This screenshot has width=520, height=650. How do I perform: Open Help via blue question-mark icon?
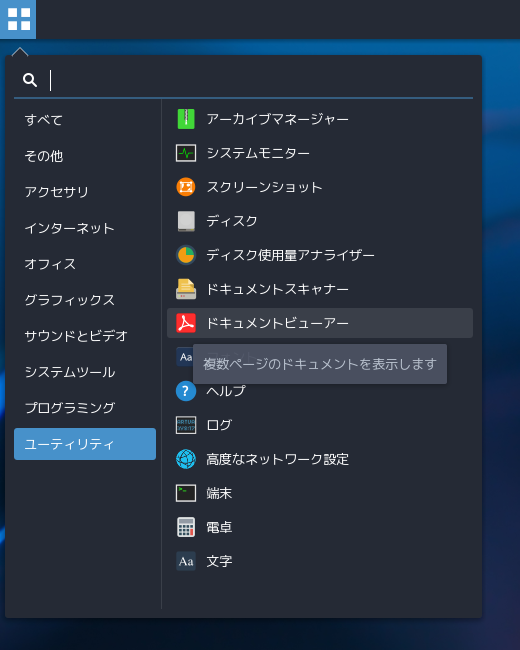(186, 391)
